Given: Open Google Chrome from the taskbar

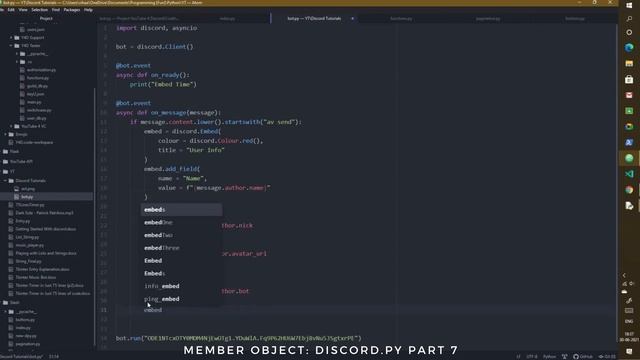Looking at the screenshot, I should click(x=629, y=190).
